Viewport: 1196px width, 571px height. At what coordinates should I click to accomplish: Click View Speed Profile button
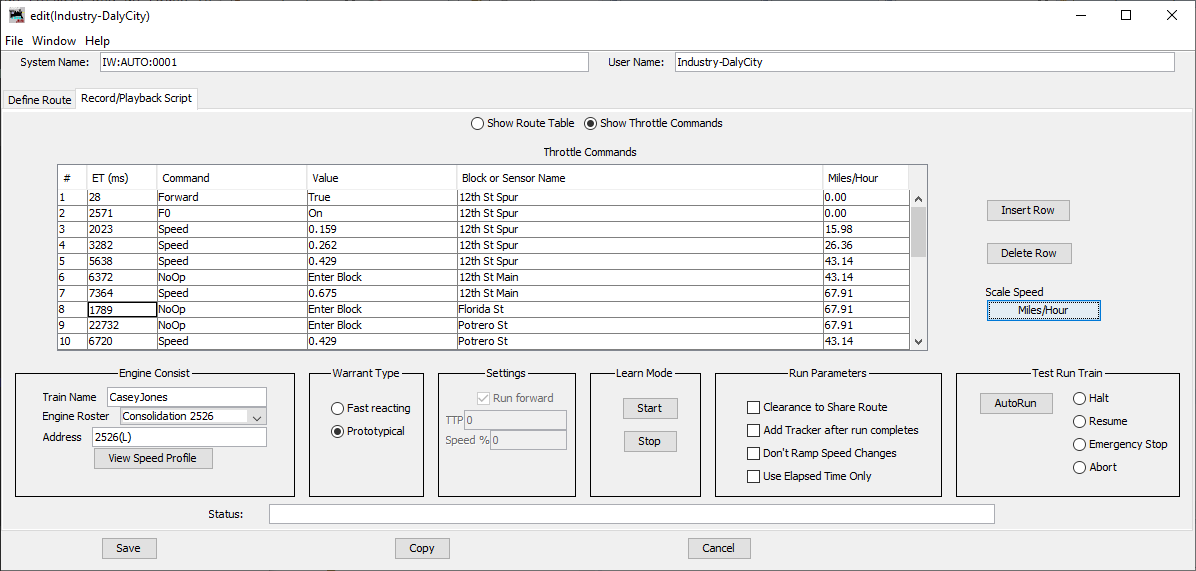click(x=153, y=458)
